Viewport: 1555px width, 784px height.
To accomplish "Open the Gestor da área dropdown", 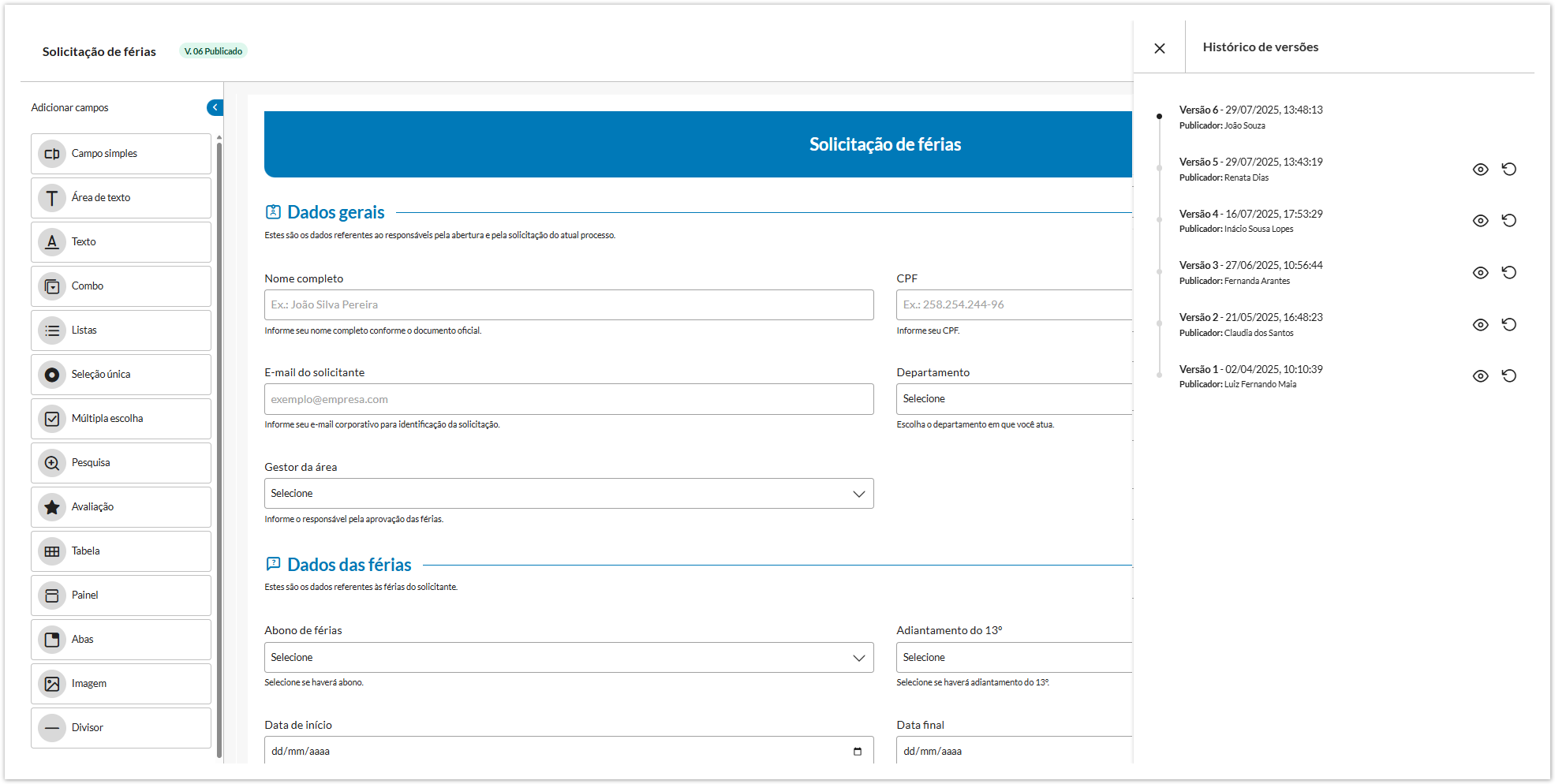I will 568,494.
